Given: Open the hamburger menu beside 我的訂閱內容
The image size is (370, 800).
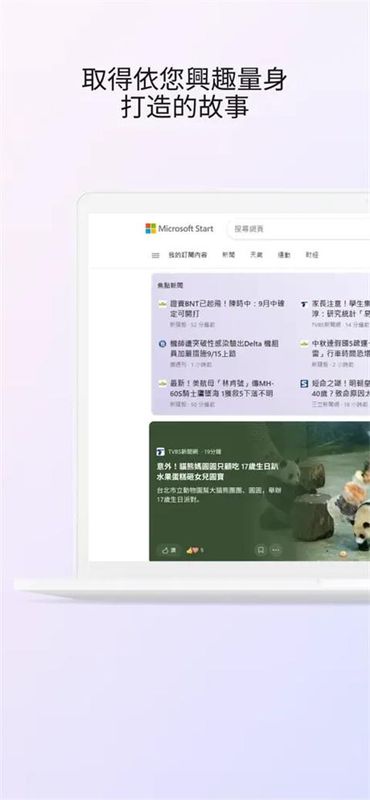Looking at the screenshot, I should point(156,256).
